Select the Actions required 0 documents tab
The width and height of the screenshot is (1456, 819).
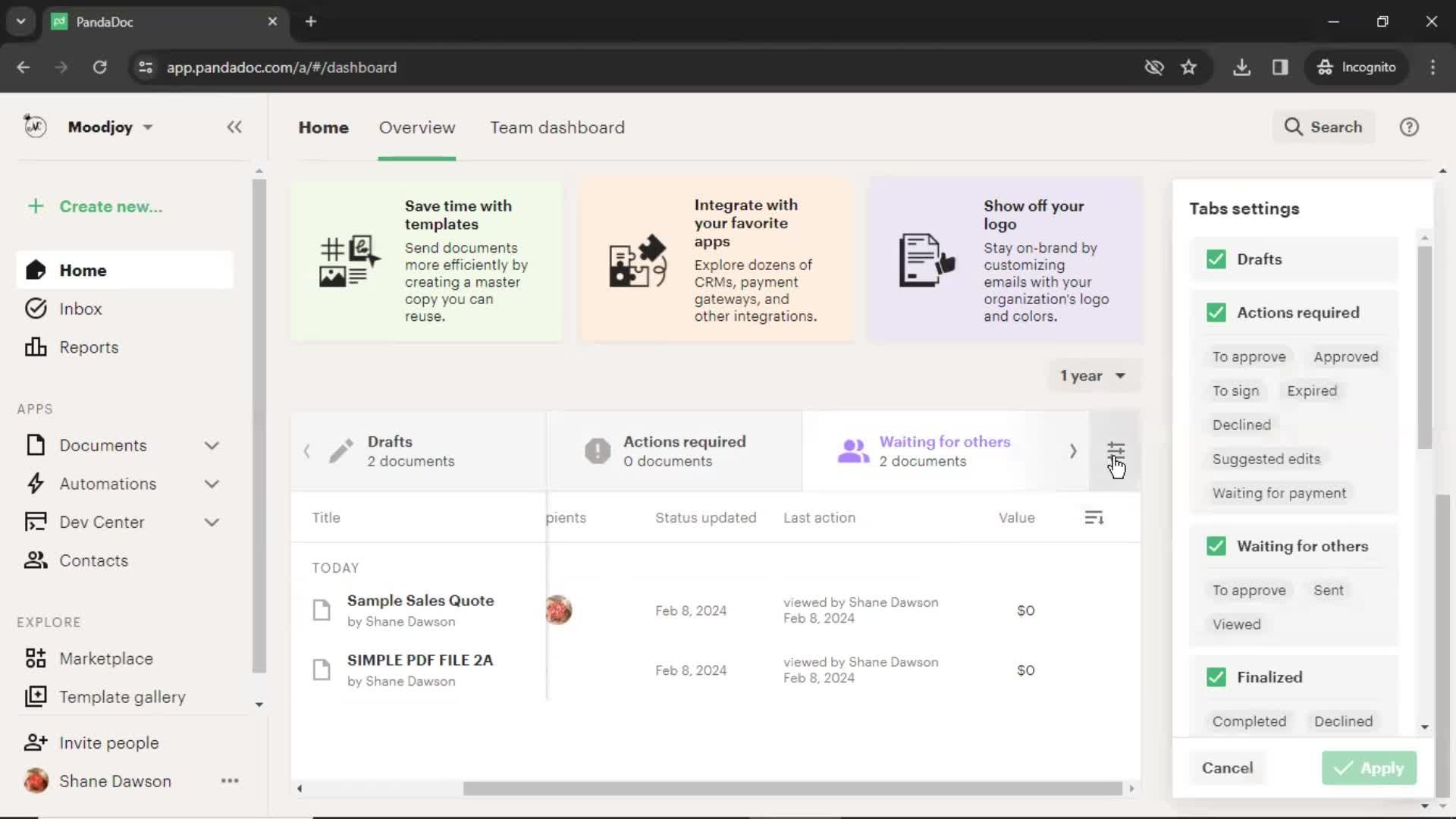coord(674,451)
